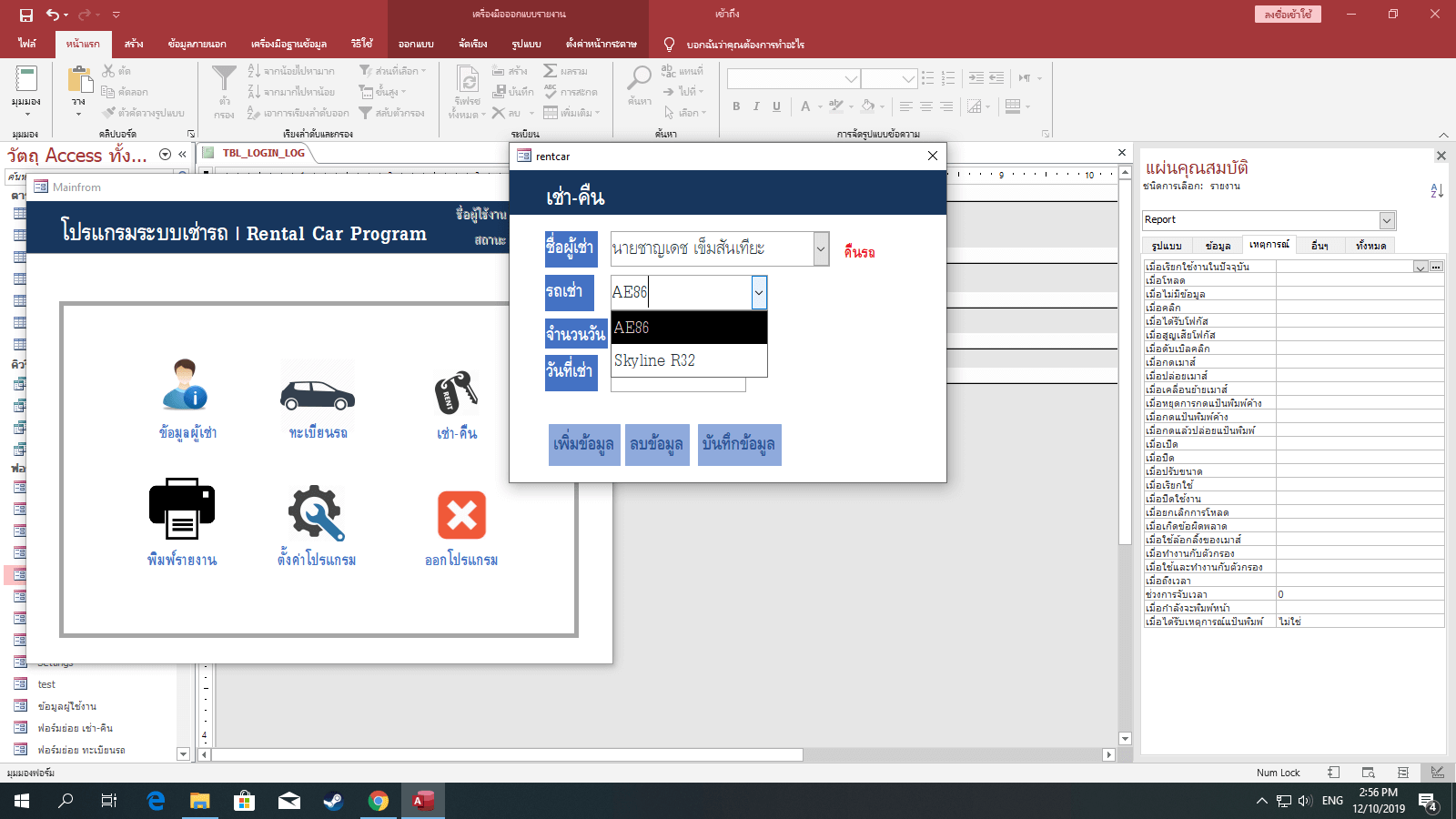Click the ลบข้อมูล delete data button
The image size is (1456, 819).
tap(657, 445)
